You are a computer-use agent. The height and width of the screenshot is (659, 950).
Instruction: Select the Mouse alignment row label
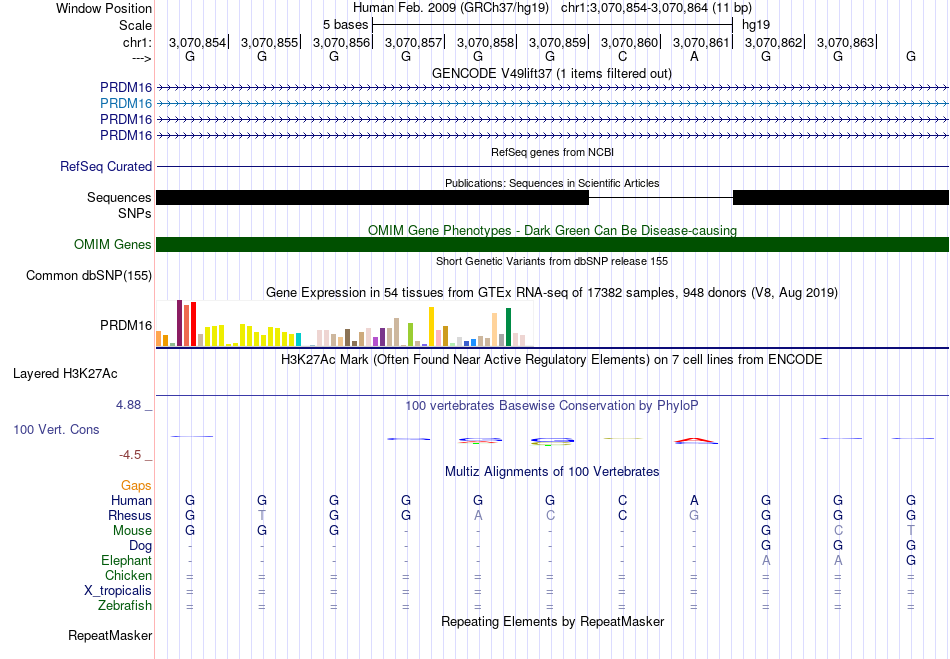(x=132, y=531)
